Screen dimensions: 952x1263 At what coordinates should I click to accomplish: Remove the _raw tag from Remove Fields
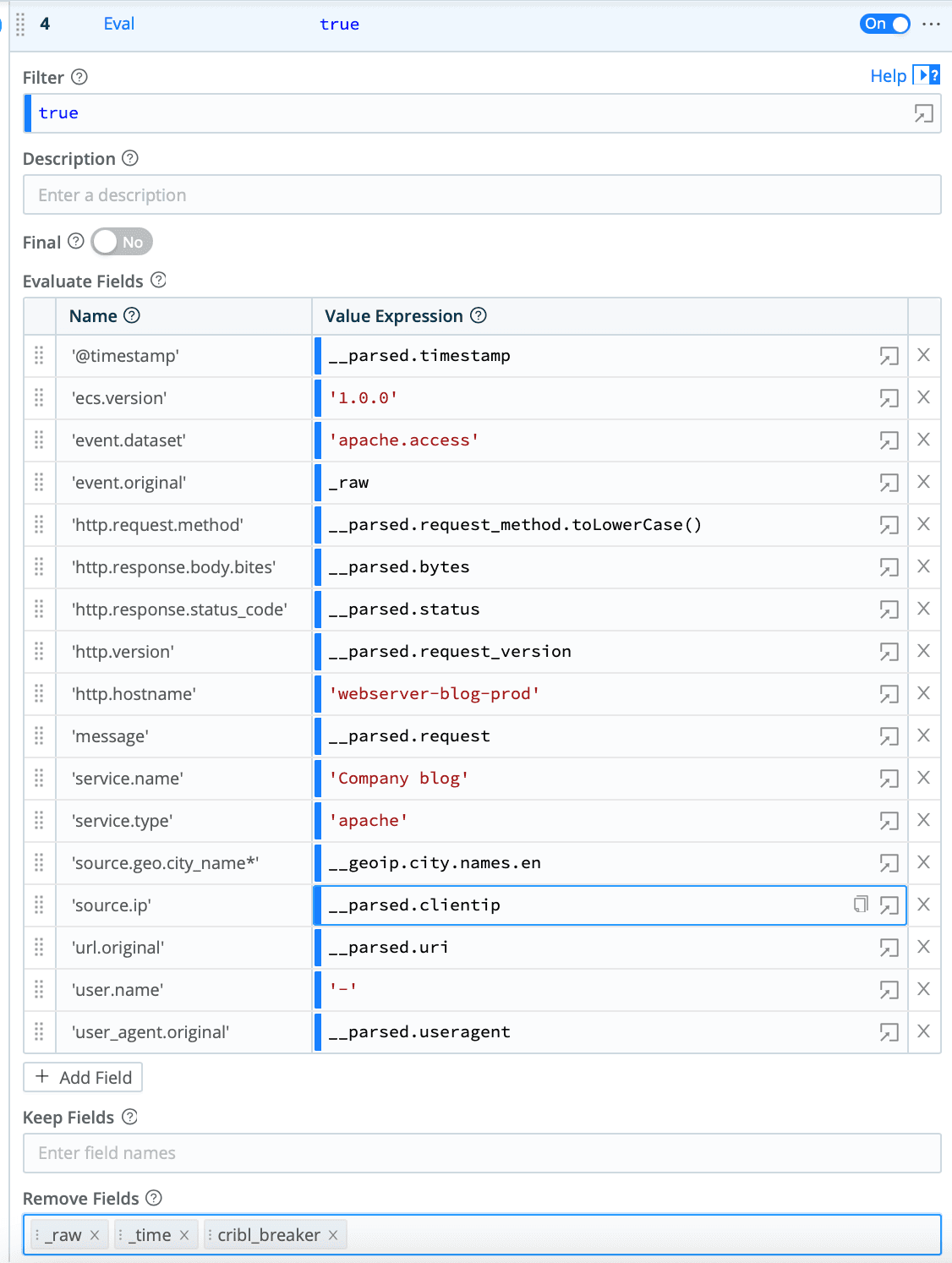[95, 1235]
